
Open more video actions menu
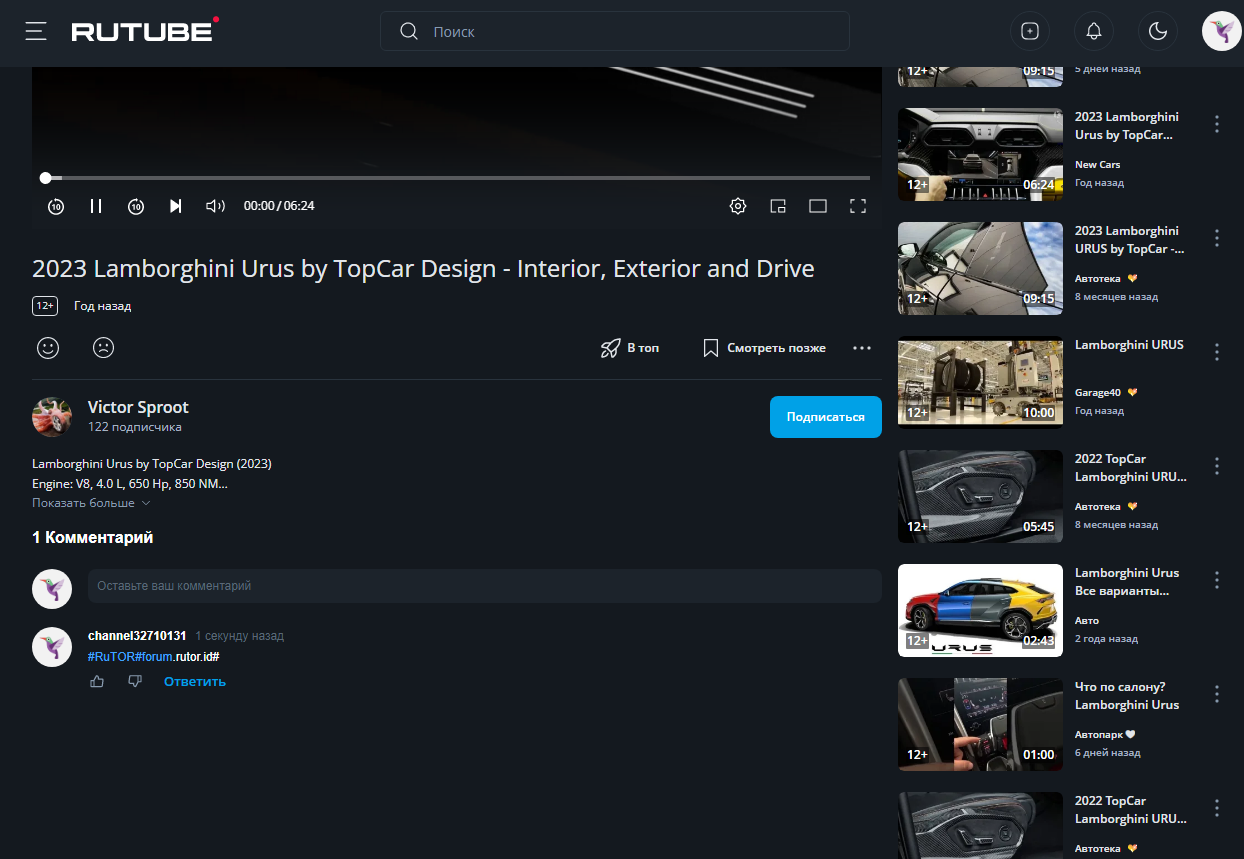tap(862, 348)
